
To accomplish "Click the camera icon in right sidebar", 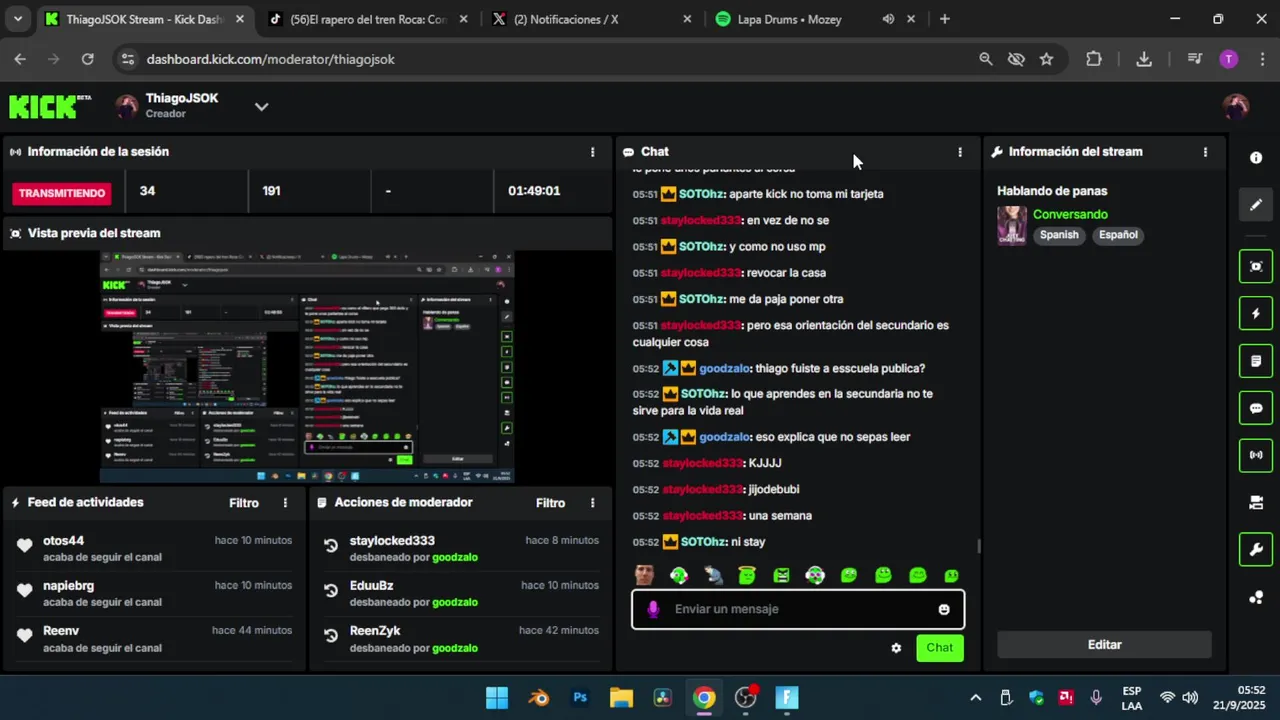I will (x=1256, y=503).
